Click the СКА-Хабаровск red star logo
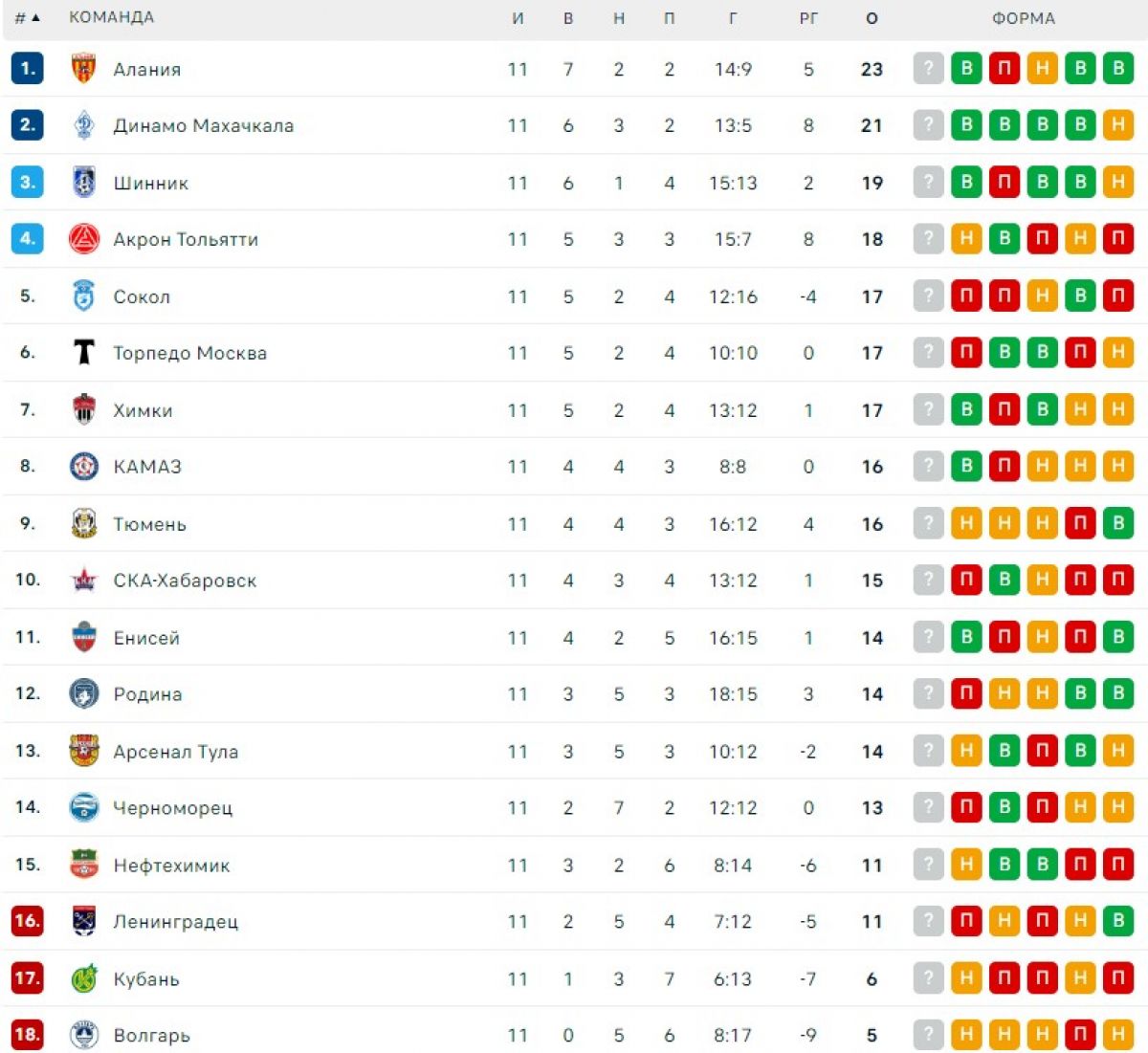This screenshot has width=1148, height=1053. (x=84, y=581)
